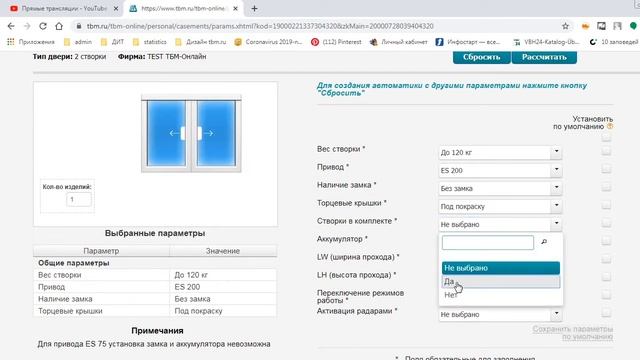Check default box for Активация радарами
The image size is (640, 360).
pos(606,313)
